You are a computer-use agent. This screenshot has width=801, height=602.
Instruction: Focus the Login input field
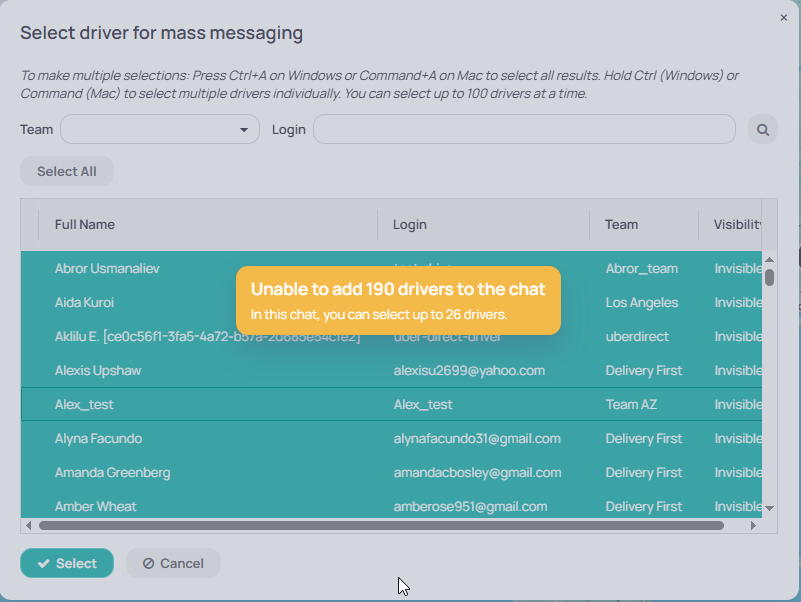pos(524,129)
